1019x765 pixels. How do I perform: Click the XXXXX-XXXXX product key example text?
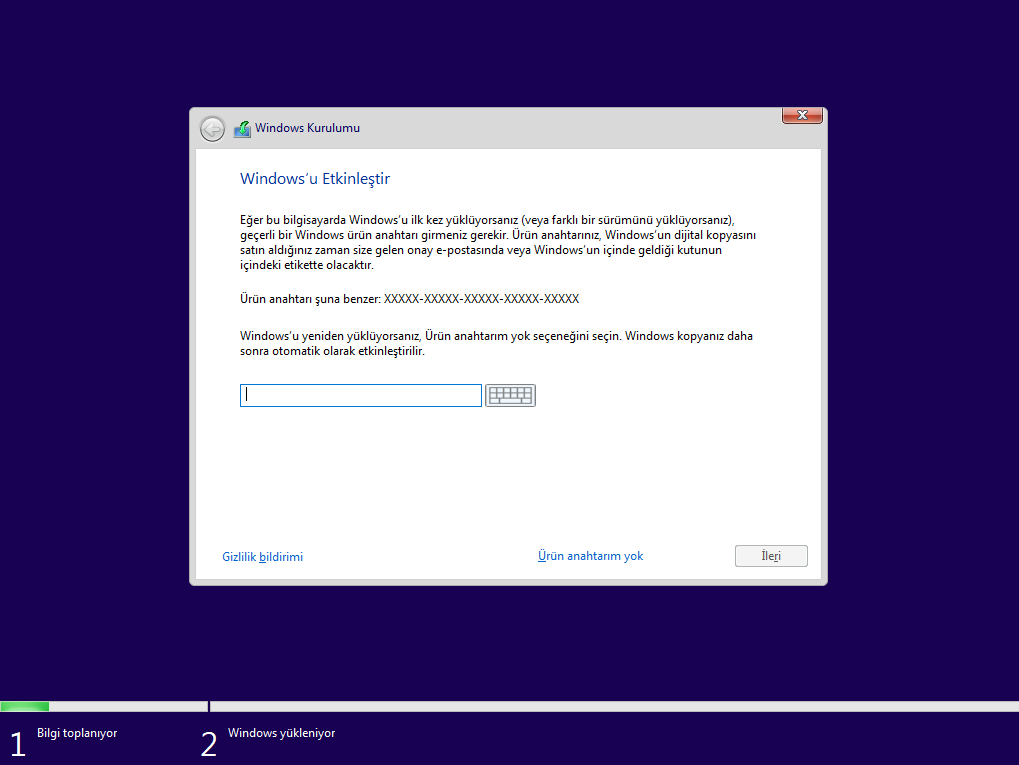pos(481,299)
